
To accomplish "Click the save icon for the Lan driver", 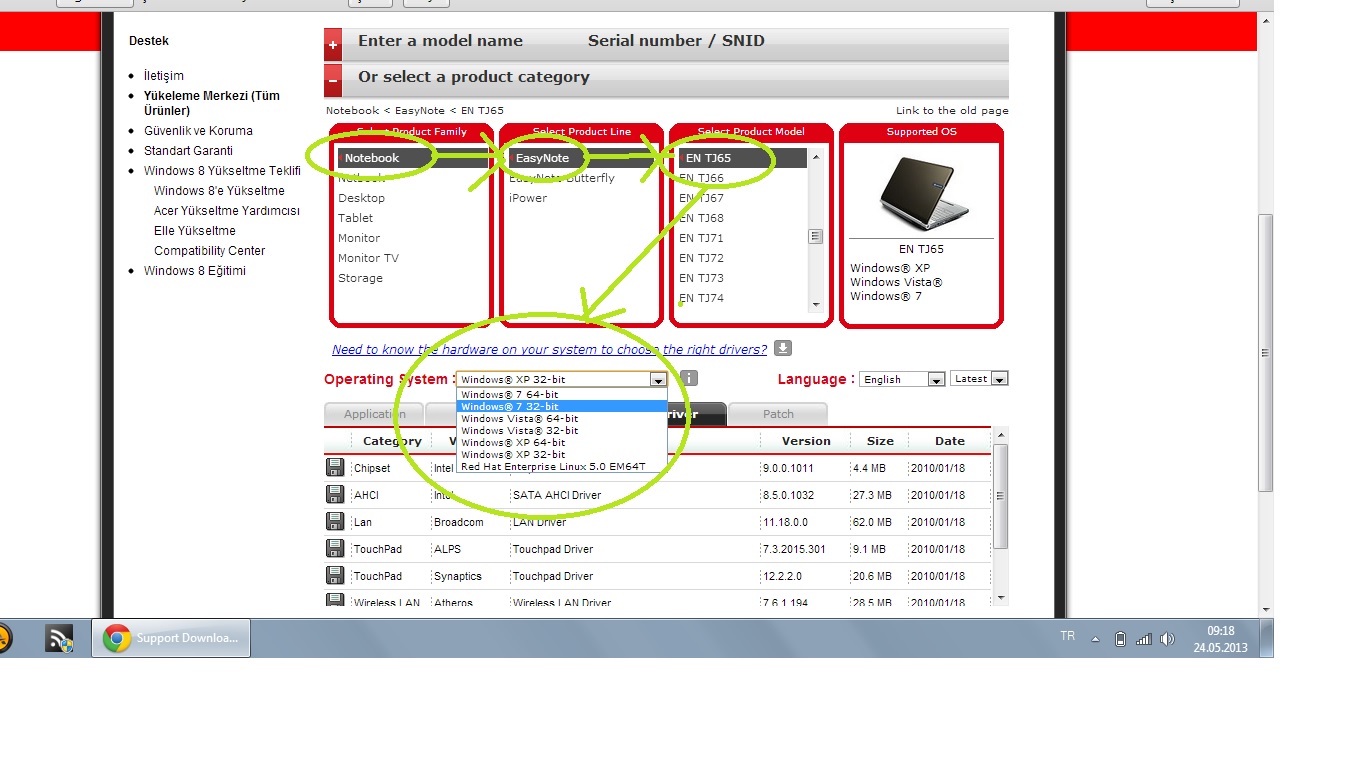I will pos(335,521).
